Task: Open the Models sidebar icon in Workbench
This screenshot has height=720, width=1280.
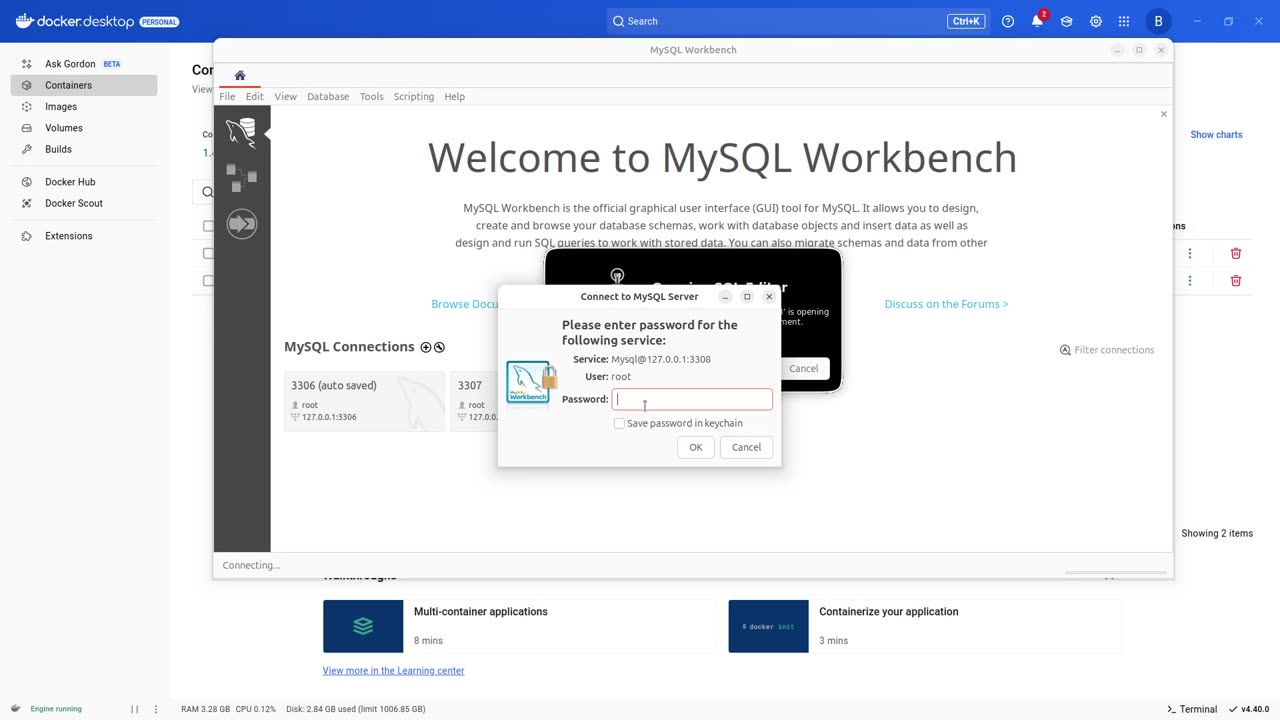Action: (x=241, y=178)
